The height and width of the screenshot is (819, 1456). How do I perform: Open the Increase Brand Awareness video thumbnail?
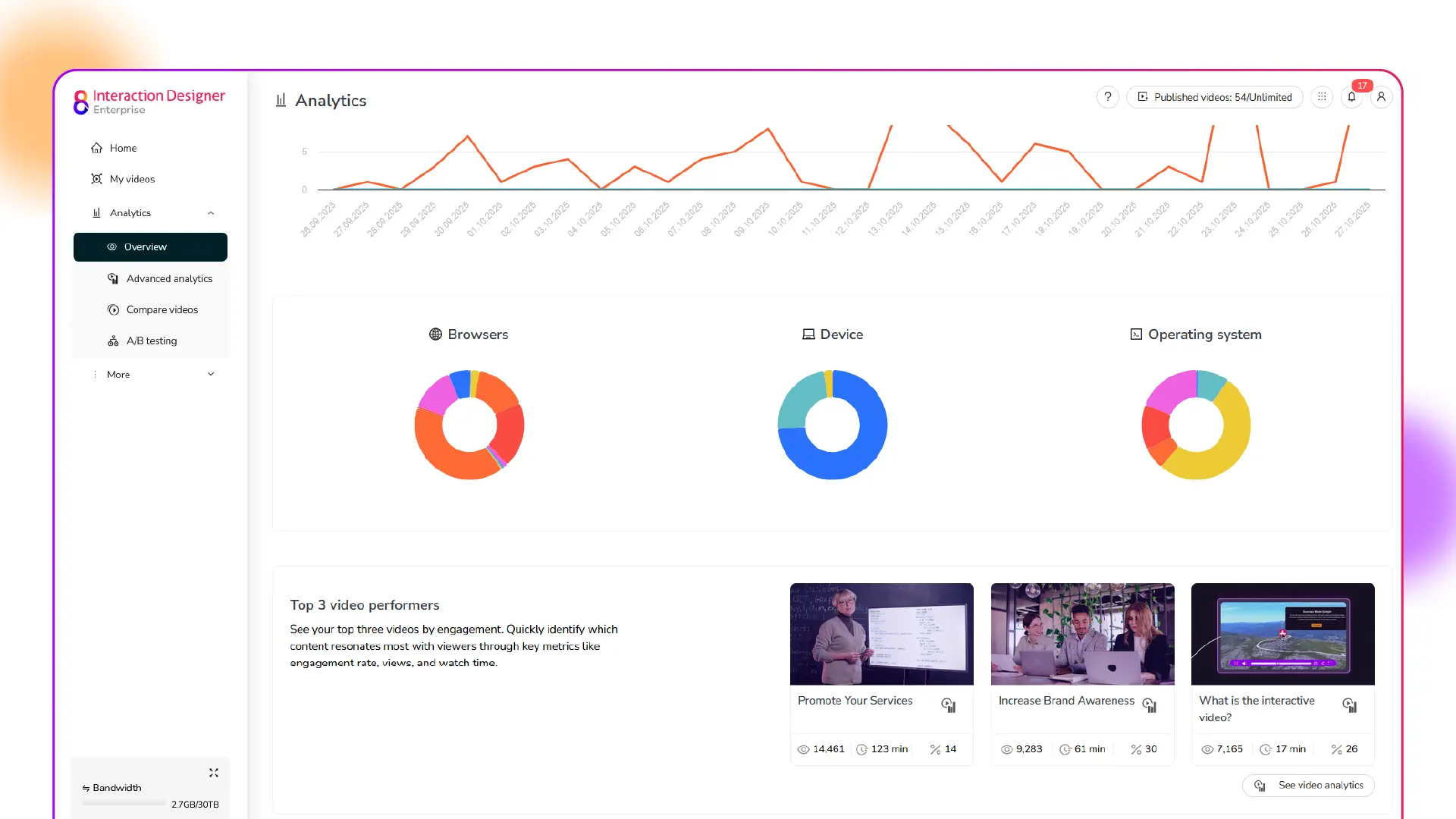[x=1082, y=634]
